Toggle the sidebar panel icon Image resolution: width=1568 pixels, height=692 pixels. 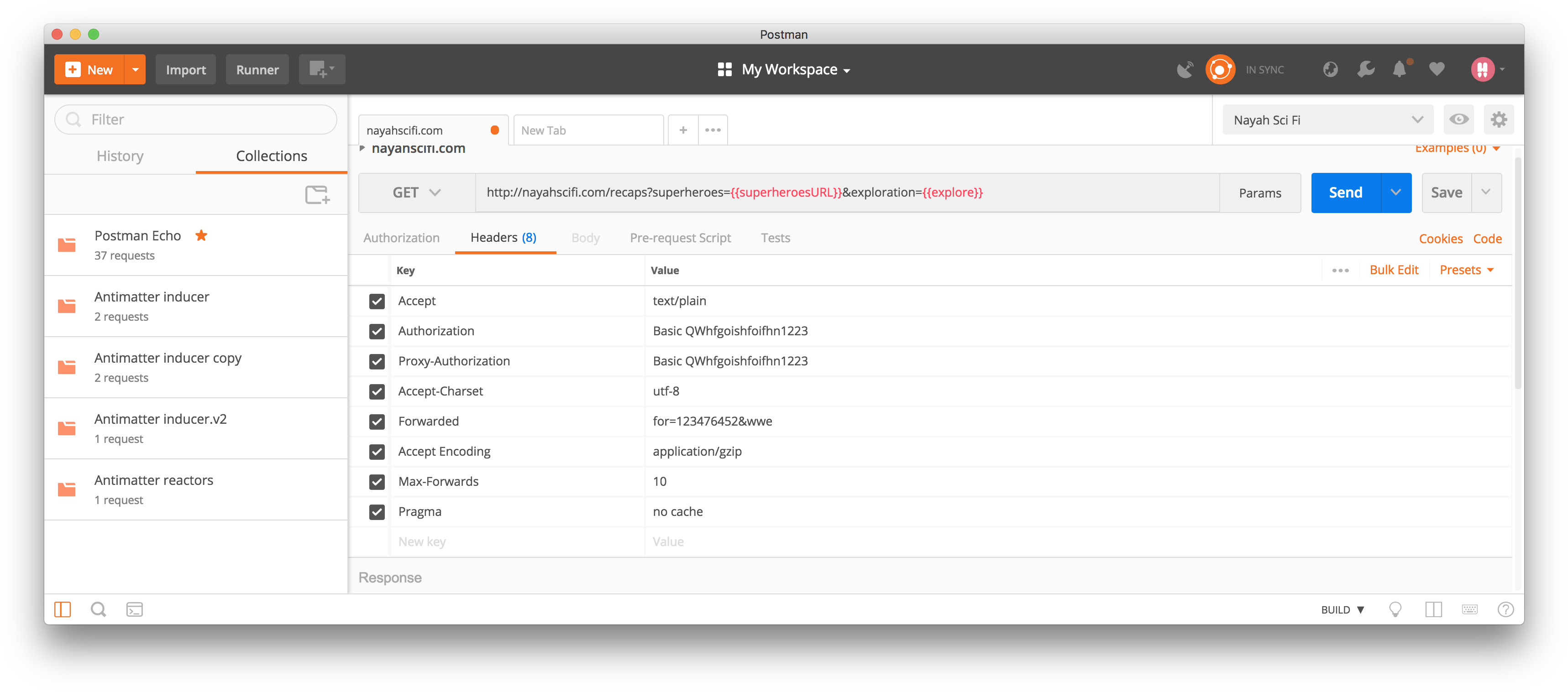point(63,609)
